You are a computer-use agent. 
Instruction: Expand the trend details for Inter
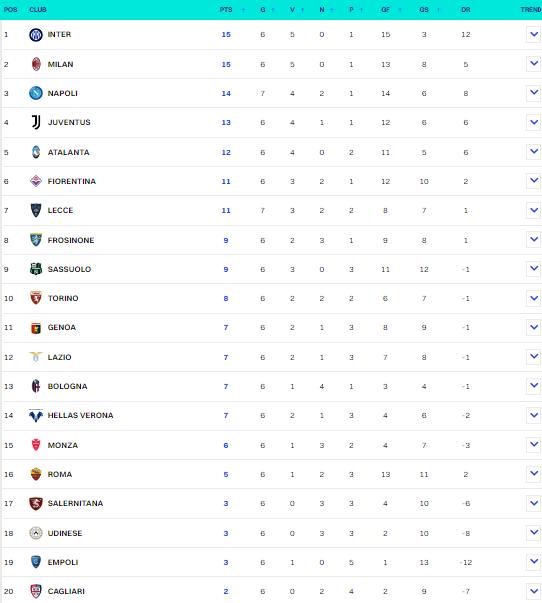tap(534, 34)
